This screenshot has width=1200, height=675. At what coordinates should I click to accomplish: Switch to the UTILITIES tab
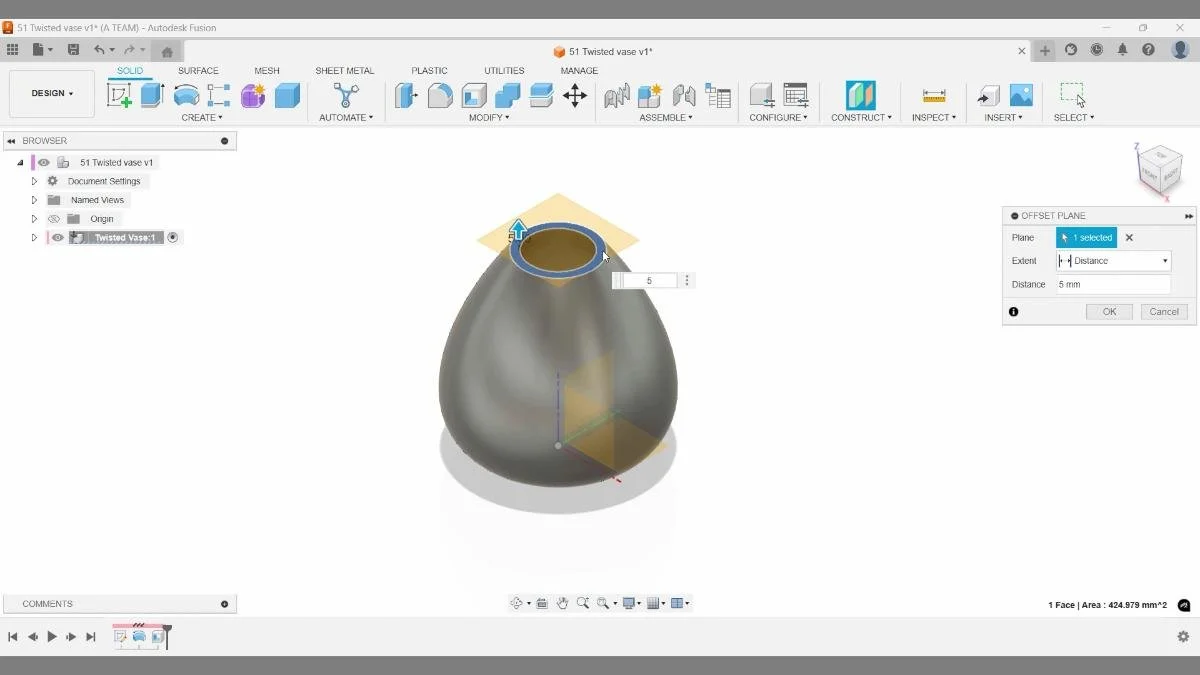(x=504, y=71)
